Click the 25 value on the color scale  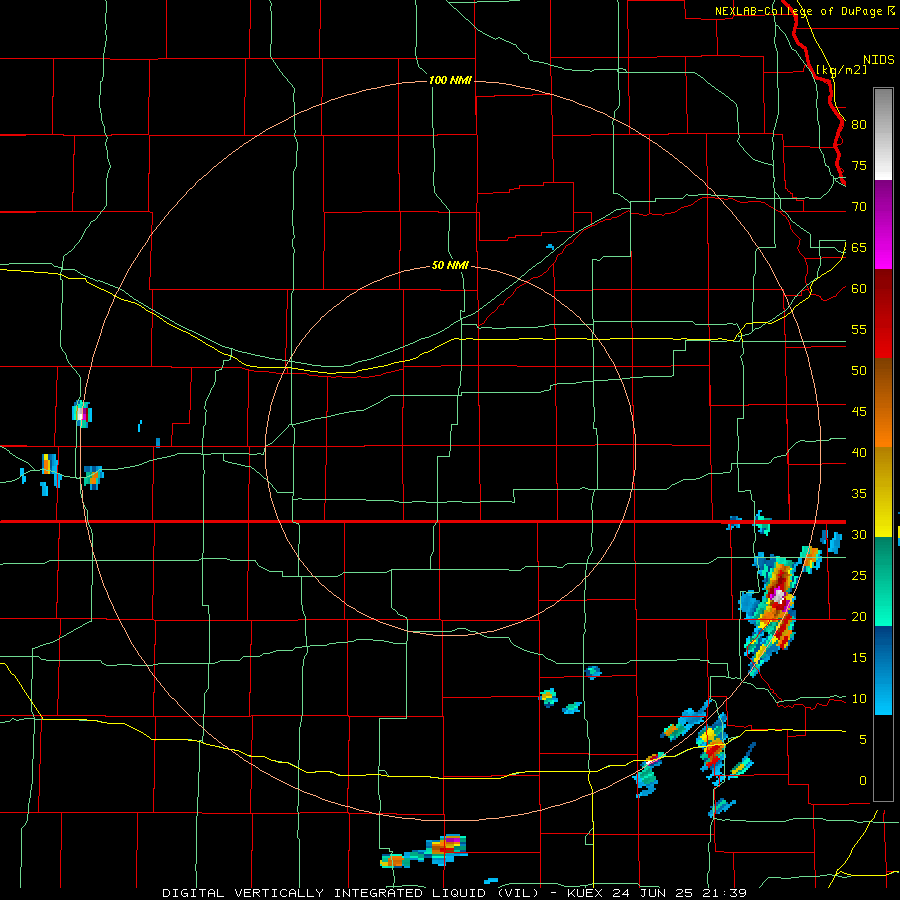tap(859, 575)
